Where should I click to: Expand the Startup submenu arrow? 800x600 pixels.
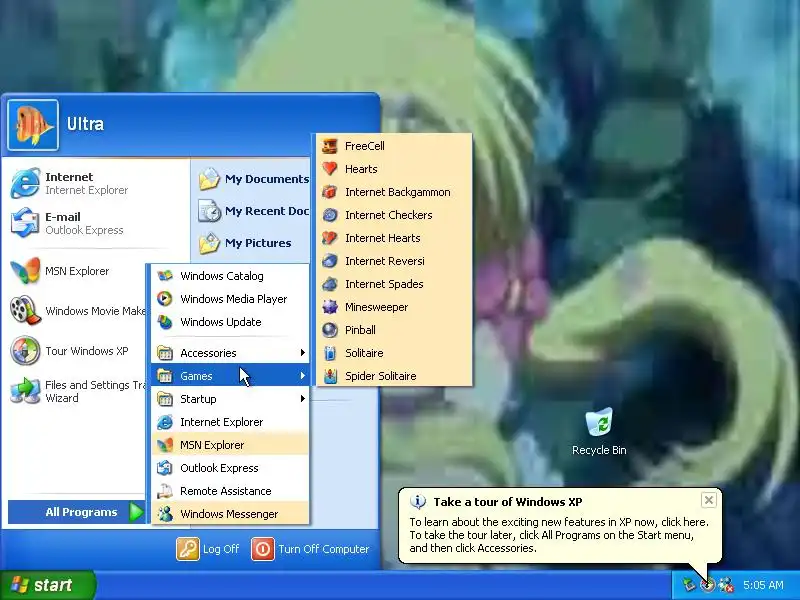tap(303, 398)
